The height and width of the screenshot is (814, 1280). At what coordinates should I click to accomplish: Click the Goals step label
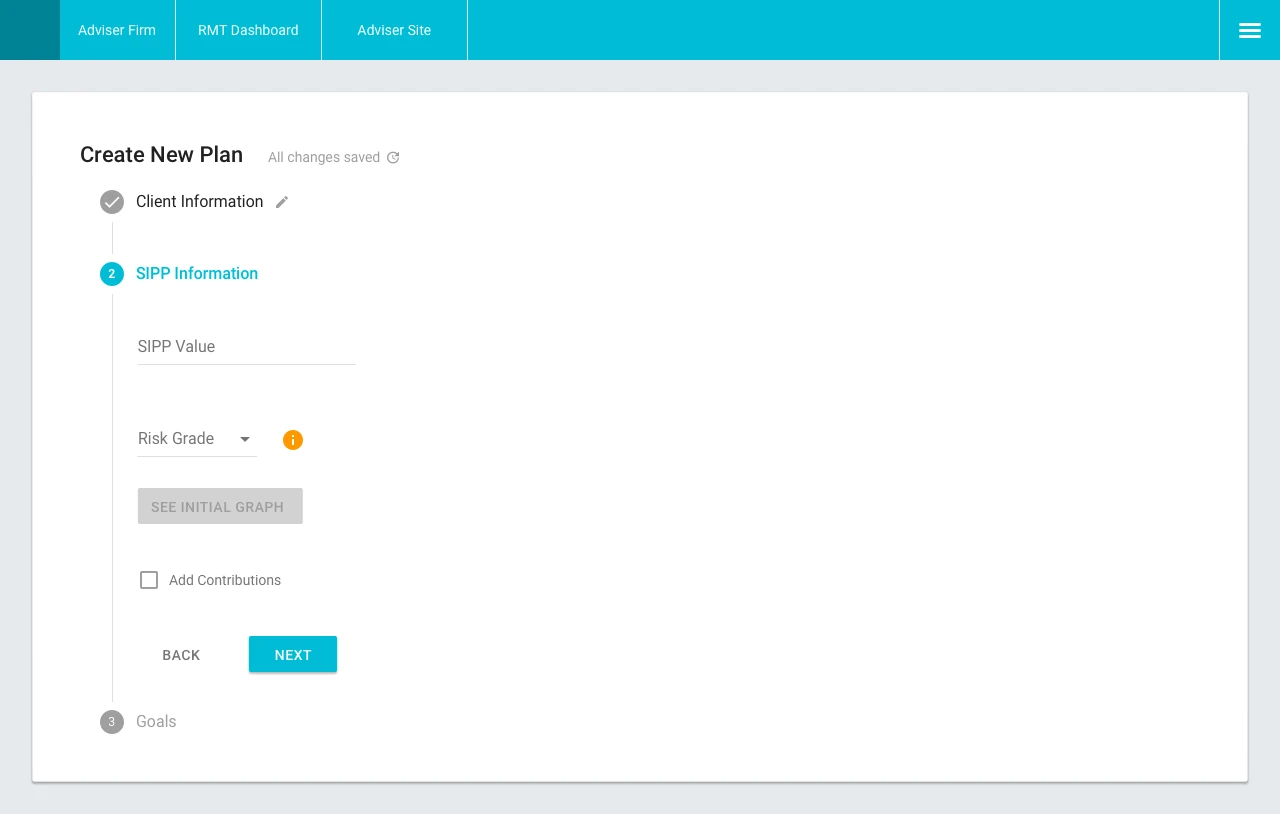(x=156, y=722)
